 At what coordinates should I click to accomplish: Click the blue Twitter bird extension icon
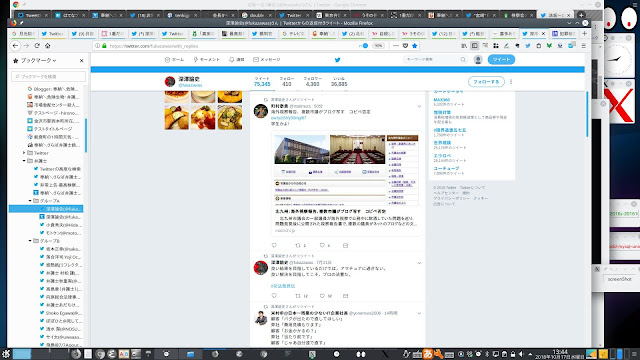pos(528,46)
